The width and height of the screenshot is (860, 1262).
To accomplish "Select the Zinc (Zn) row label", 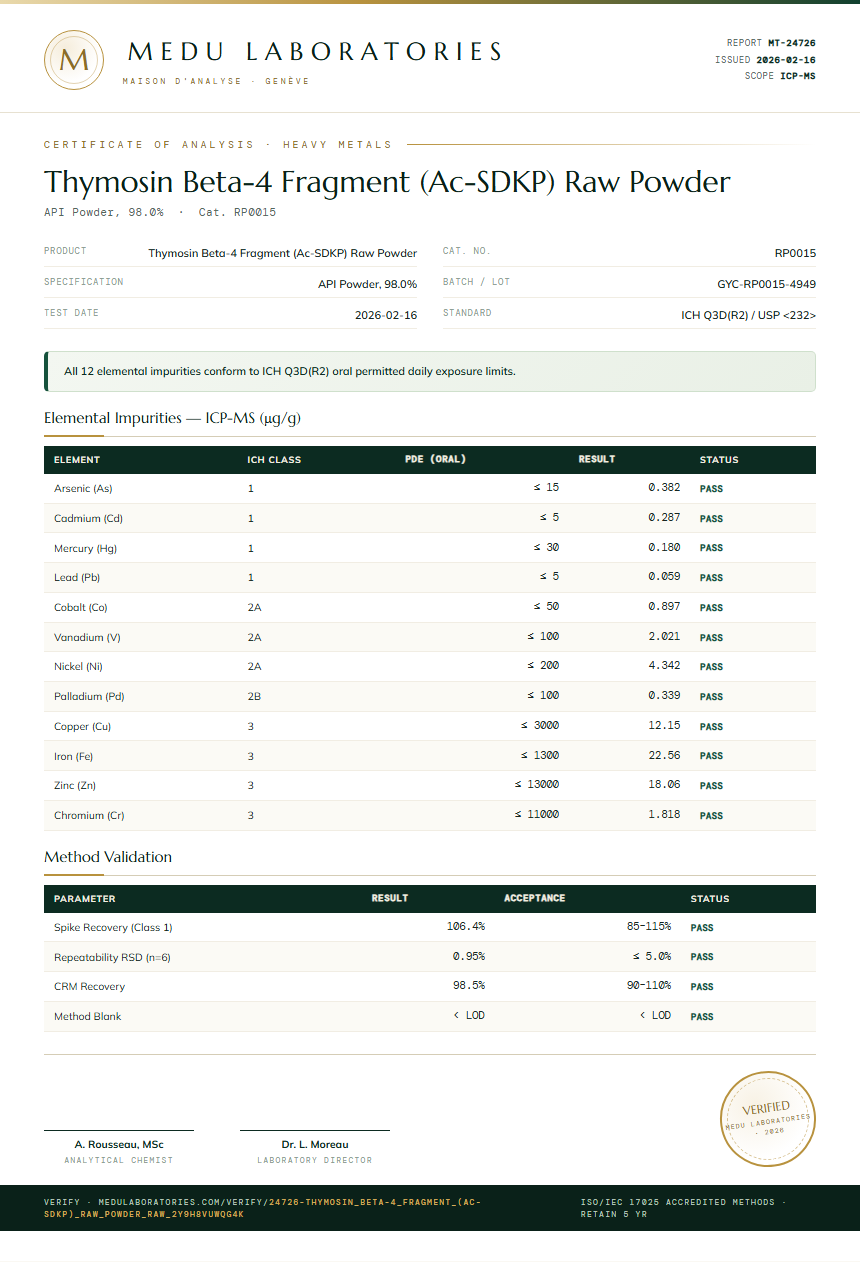I will tap(75, 786).
